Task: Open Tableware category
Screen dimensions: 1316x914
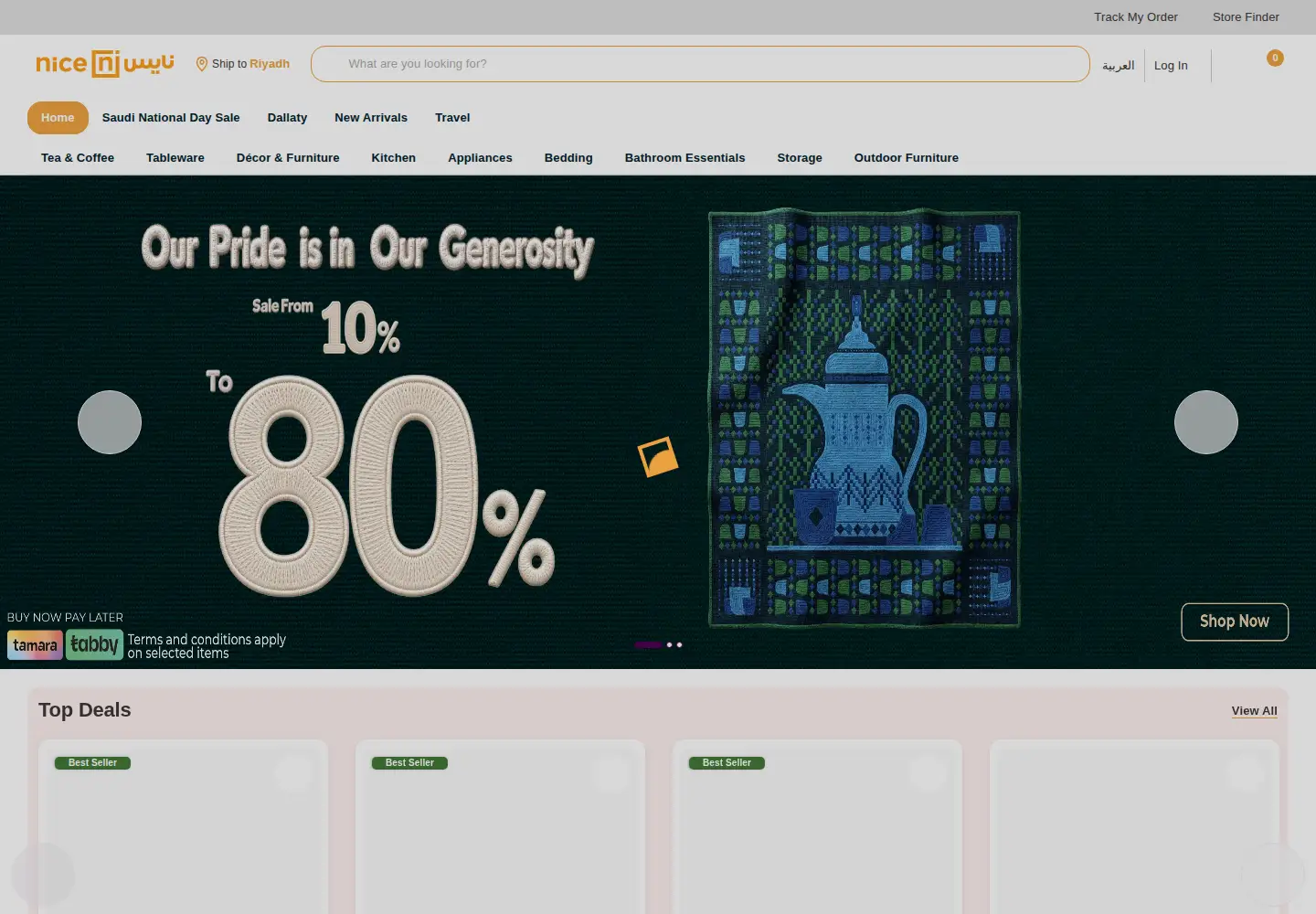Action: [x=175, y=158]
